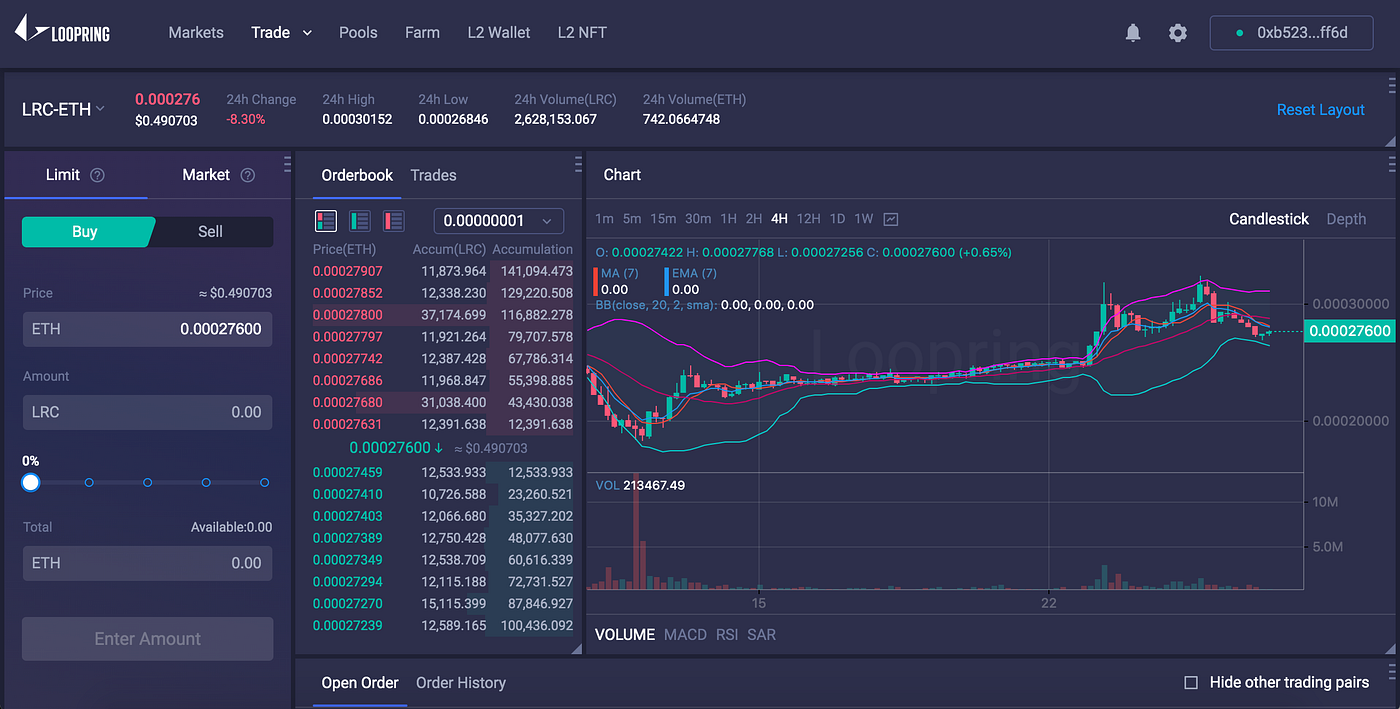The width and height of the screenshot is (1400, 709).
Task: Select the 1H timeframe
Action: tap(728, 219)
